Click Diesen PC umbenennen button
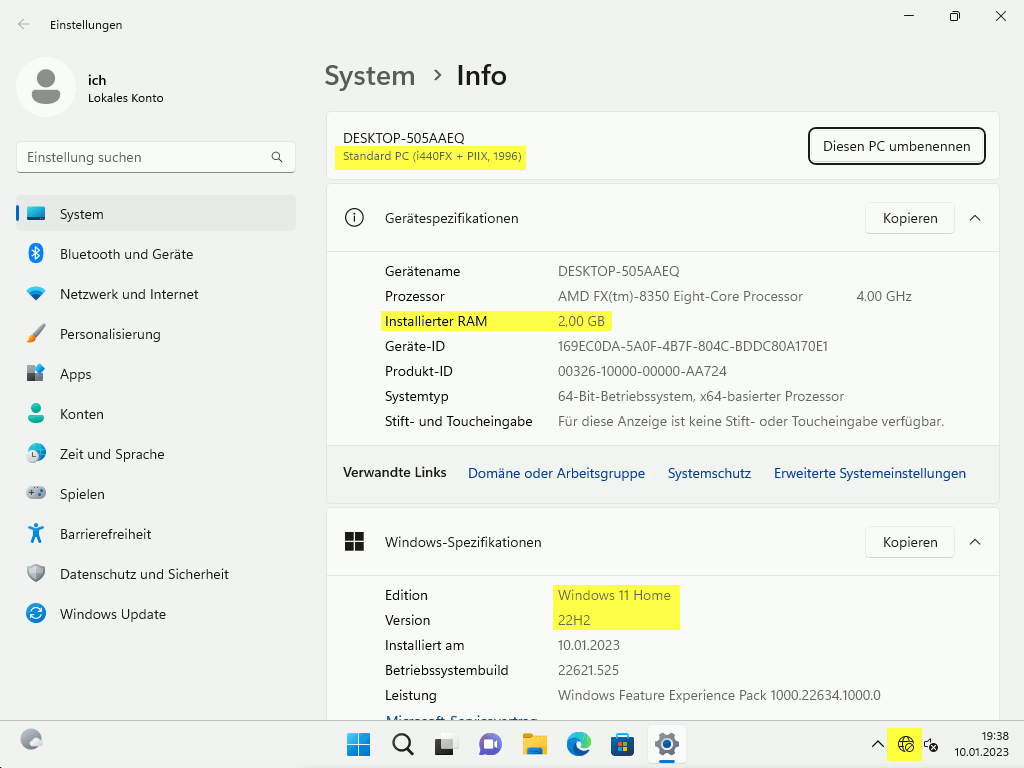The image size is (1024, 768). (896, 146)
